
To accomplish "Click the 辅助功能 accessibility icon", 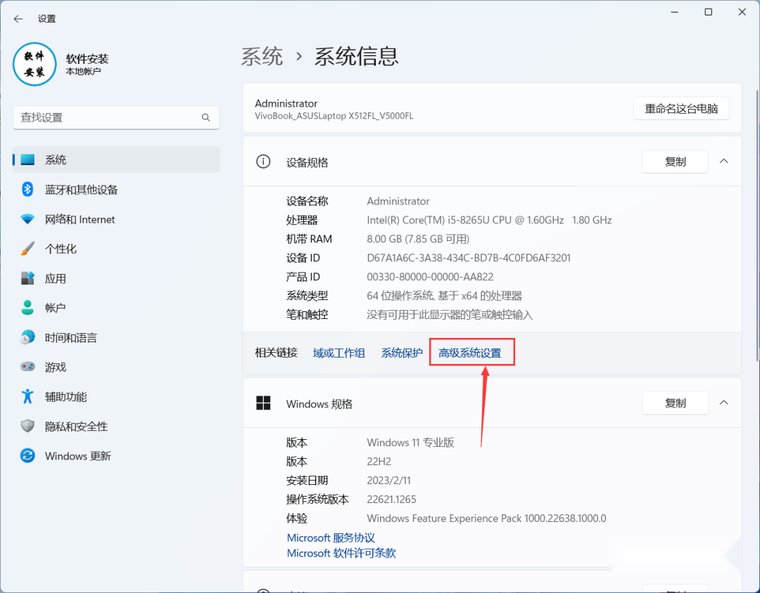I will (28, 396).
